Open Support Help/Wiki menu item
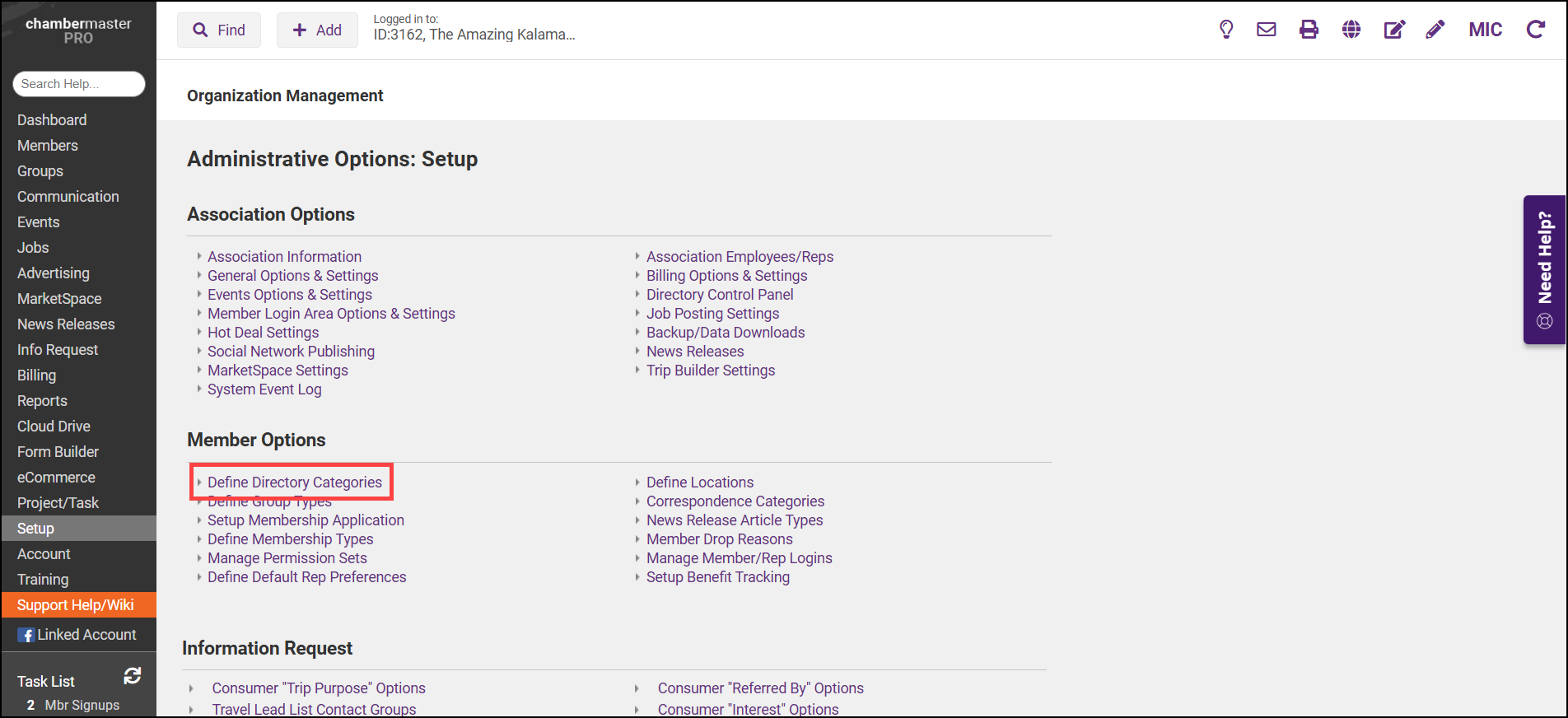Image resolution: width=1568 pixels, height=718 pixels. 76,605
